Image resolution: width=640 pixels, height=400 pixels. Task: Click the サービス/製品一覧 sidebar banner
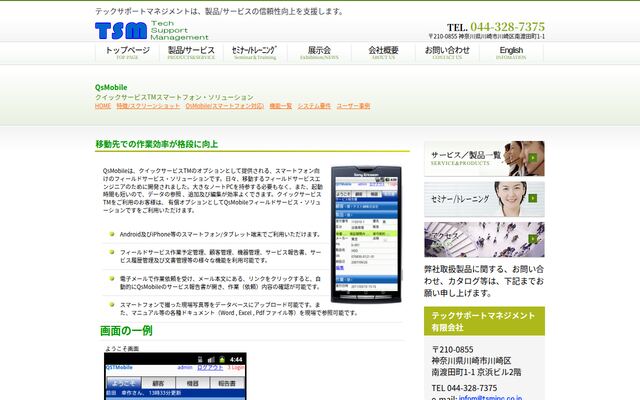click(x=484, y=158)
